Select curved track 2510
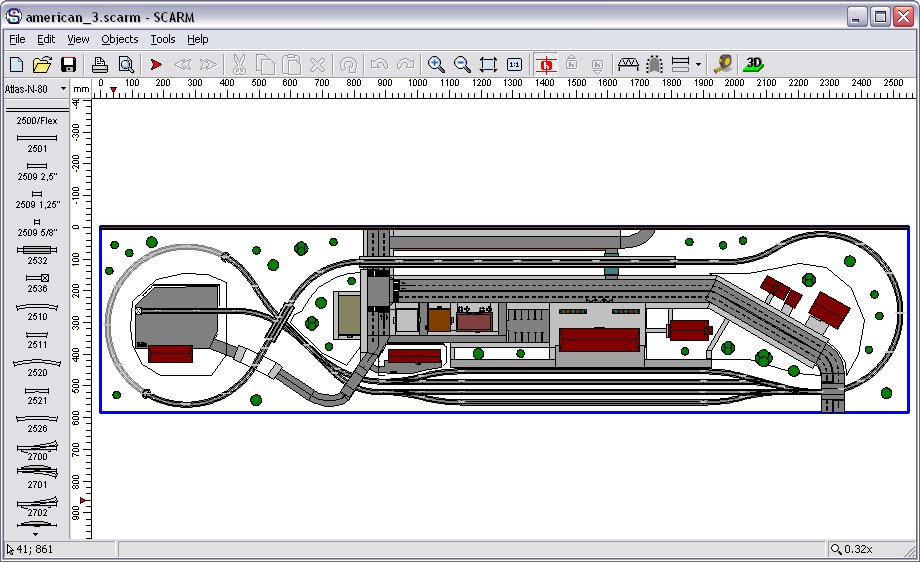 [x=37, y=311]
